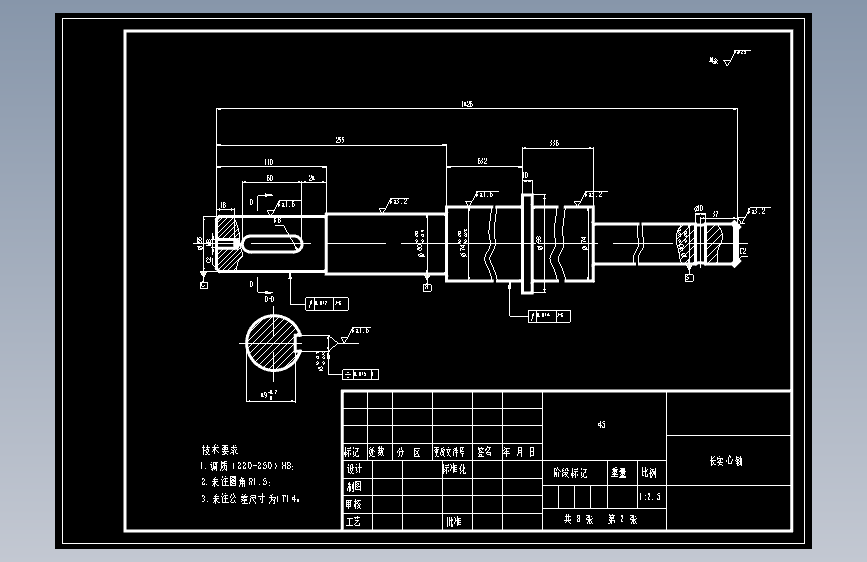
Task: Click the 制图 row label
Action: point(354,487)
